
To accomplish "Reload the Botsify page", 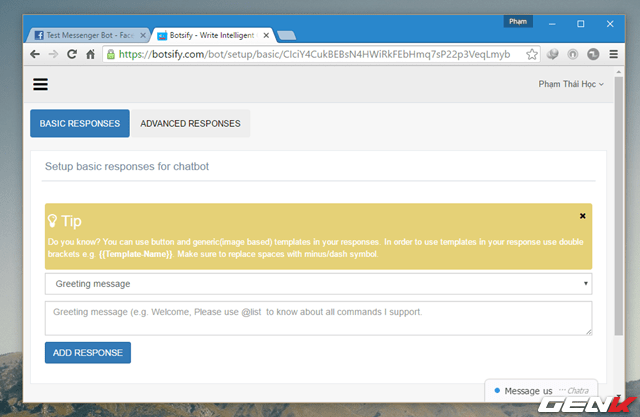I will coord(72,54).
